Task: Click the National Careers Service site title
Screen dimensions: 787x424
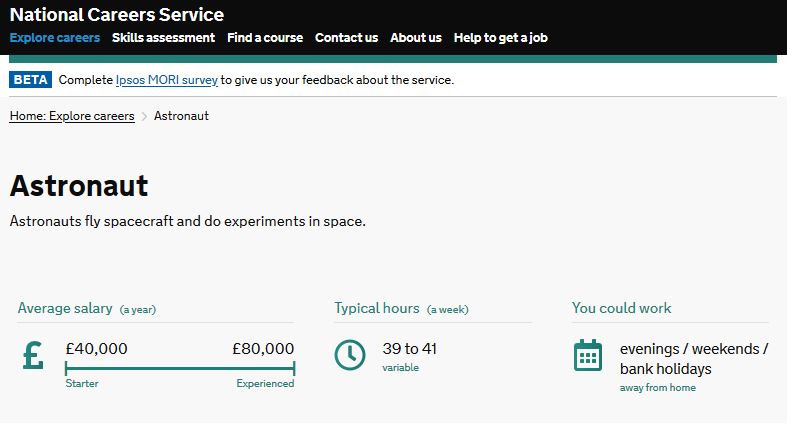Action: pyautogui.click(x=116, y=15)
